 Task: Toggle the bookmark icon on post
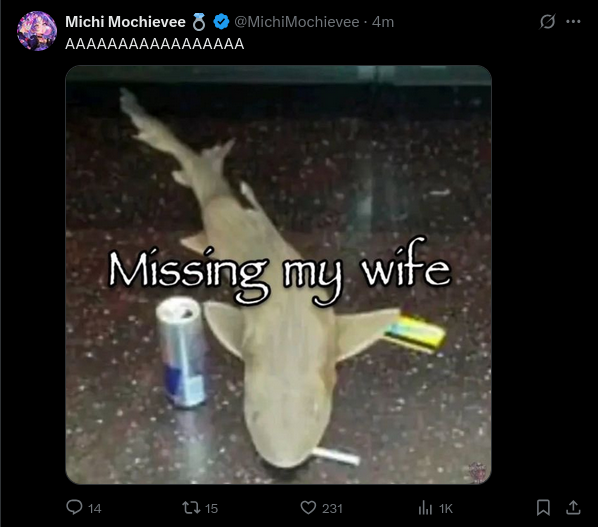(543, 508)
